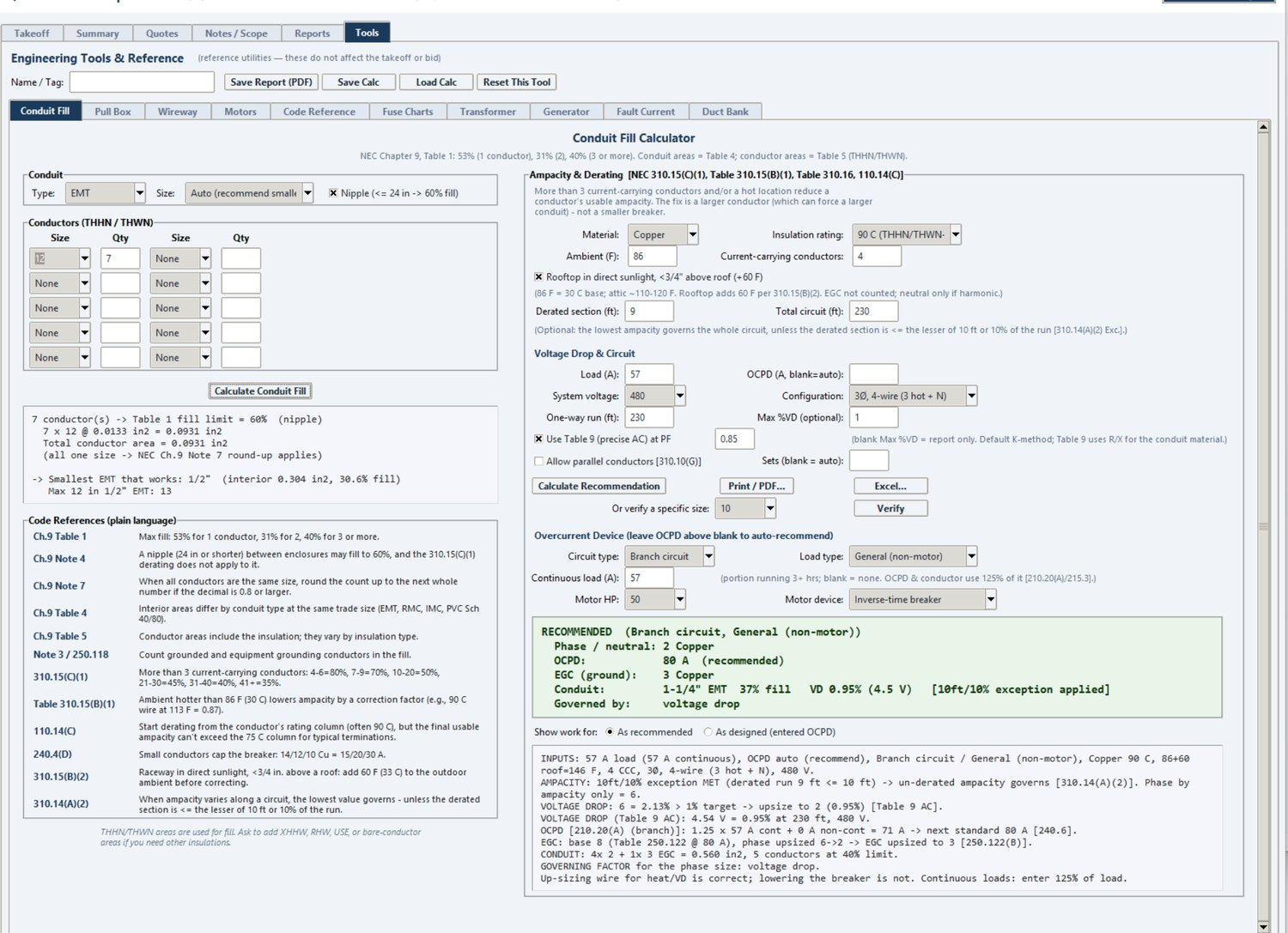This screenshot has height=933, width=1288.
Task: Open the conductor size 12 dropdown
Action: (60, 258)
